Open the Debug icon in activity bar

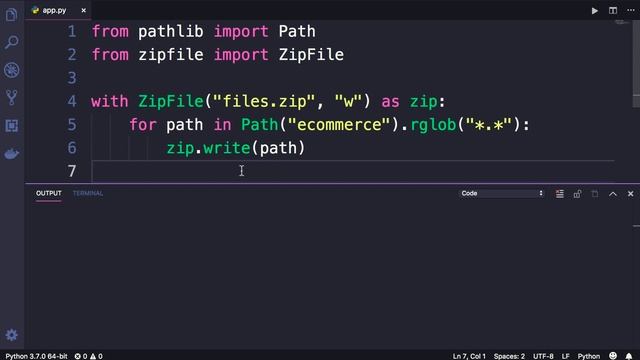tap(11, 70)
